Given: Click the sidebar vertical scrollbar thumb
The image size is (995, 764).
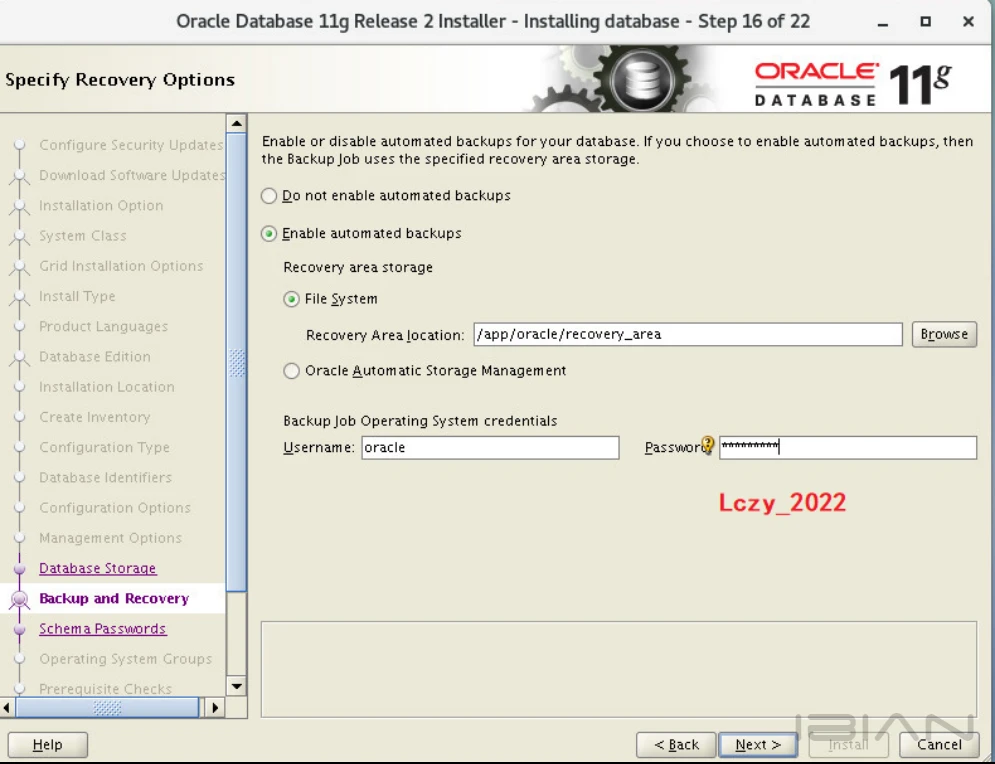Looking at the screenshot, I should (x=237, y=362).
